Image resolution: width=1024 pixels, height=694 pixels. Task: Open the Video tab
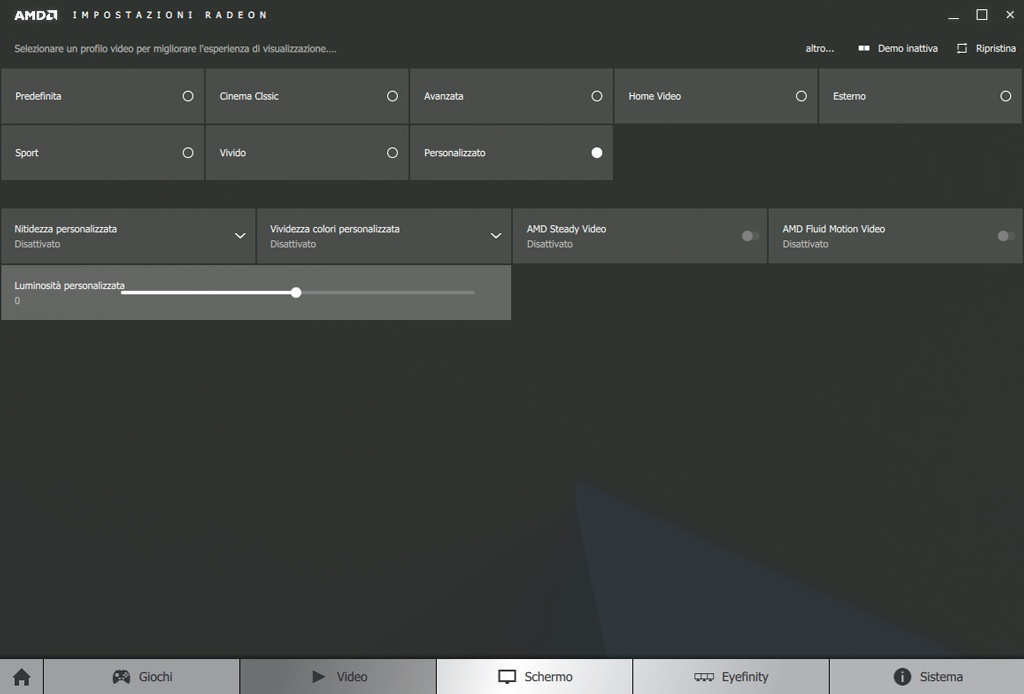point(338,676)
